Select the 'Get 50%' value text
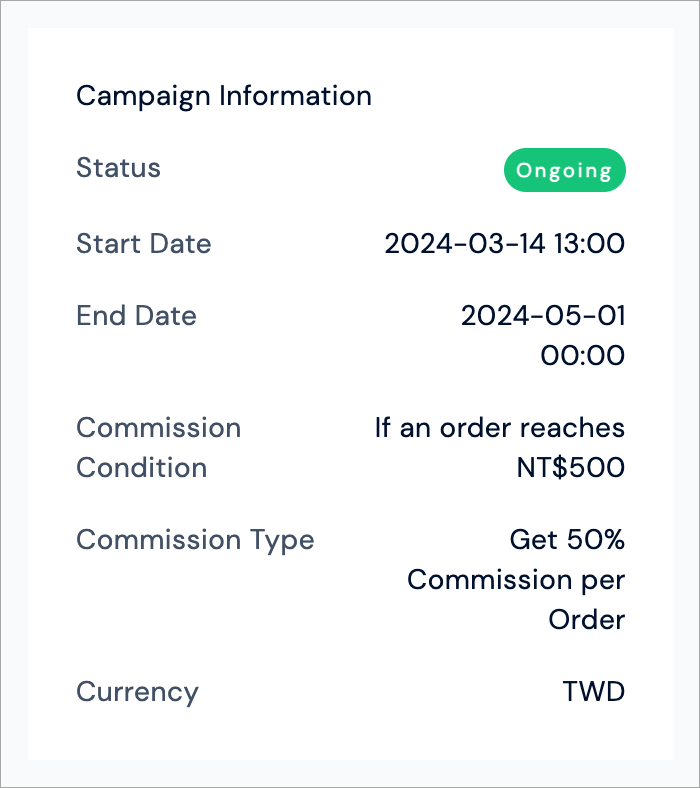700x788 pixels. tap(567, 540)
